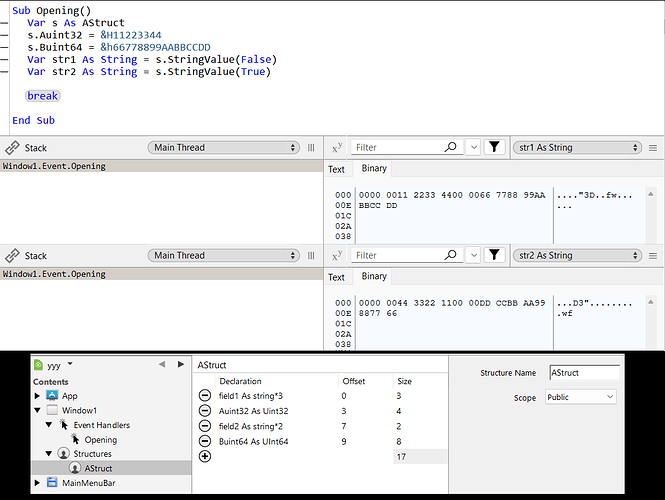Image resolution: width=665 pixels, height=500 pixels.
Task: Click the Filter field in the str2 viewer
Action: [397, 255]
